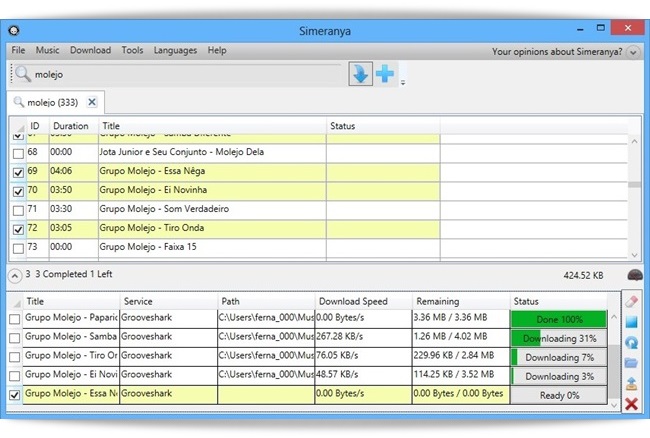Minimize the Simeranya window
650x438 pixels.
click(580, 29)
